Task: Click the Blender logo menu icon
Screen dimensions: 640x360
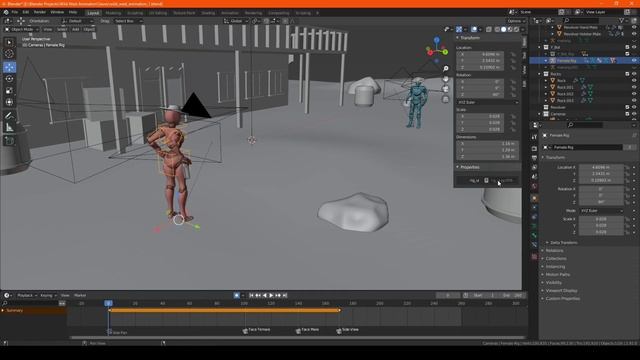Action: click(x=6, y=12)
